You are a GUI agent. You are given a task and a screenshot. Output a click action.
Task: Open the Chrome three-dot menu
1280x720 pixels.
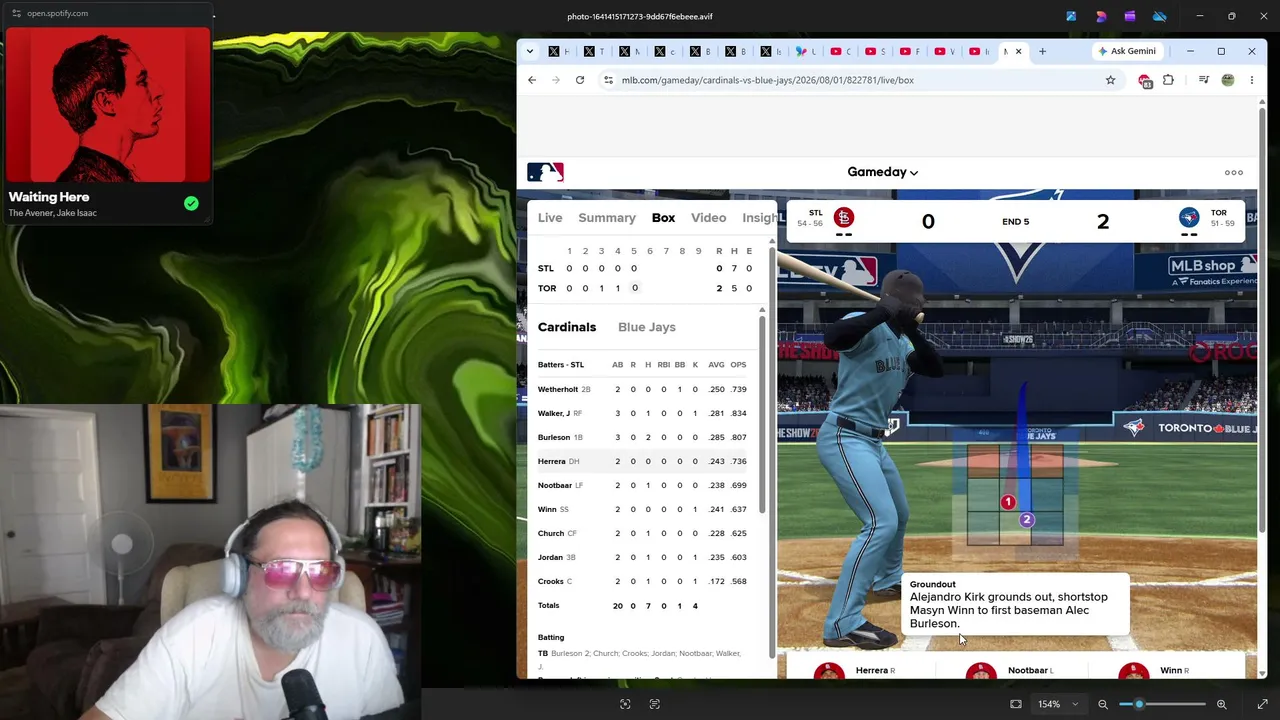pos(1251,80)
